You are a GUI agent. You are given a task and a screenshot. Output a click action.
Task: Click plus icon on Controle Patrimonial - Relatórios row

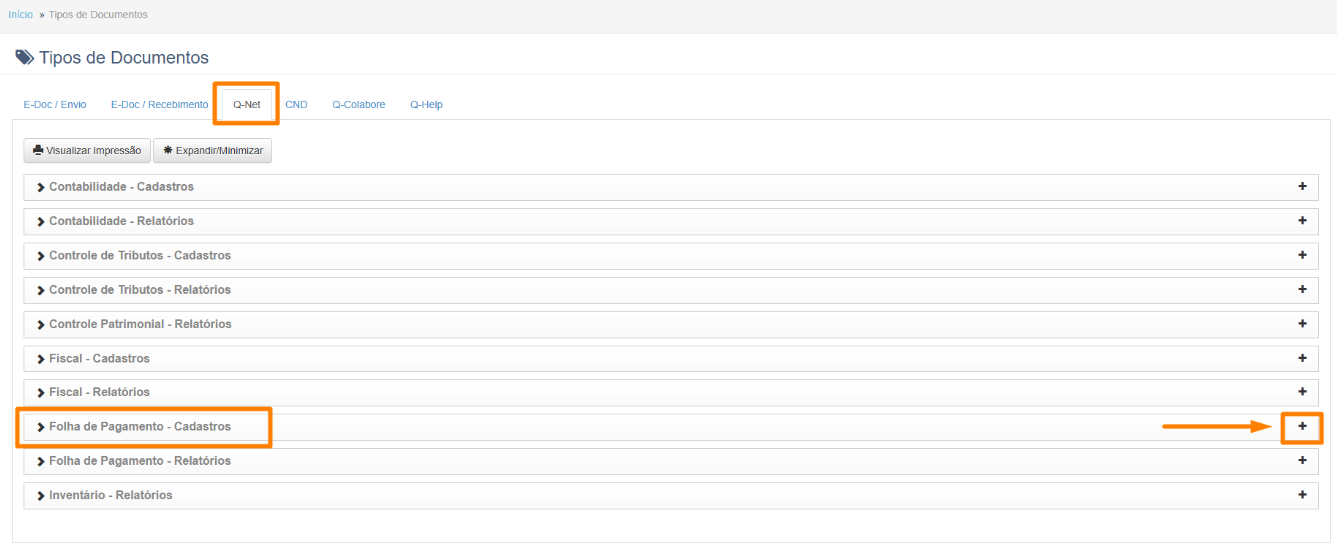pos(1302,324)
